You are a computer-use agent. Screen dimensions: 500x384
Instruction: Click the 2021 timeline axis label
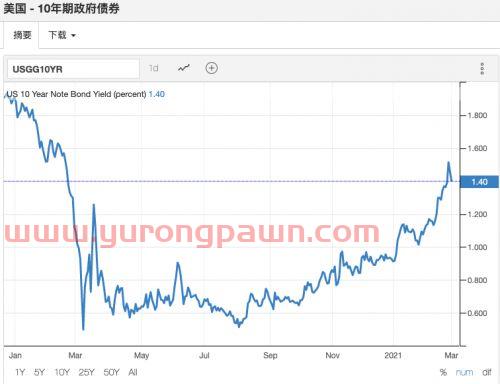click(x=393, y=355)
